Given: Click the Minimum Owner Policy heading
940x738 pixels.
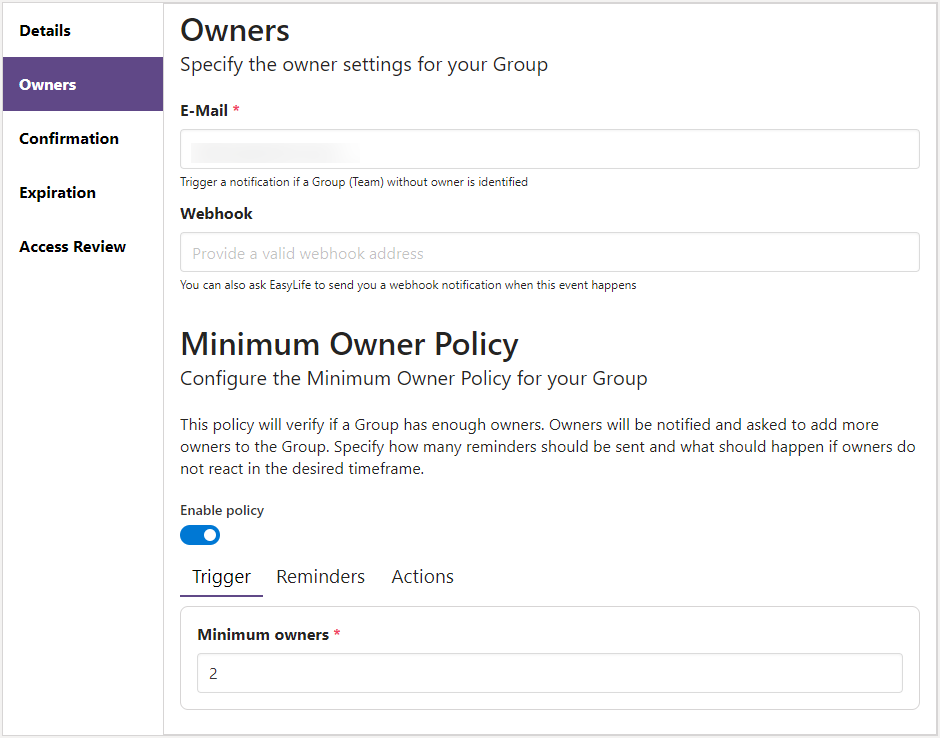Looking at the screenshot, I should pos(348,344).
